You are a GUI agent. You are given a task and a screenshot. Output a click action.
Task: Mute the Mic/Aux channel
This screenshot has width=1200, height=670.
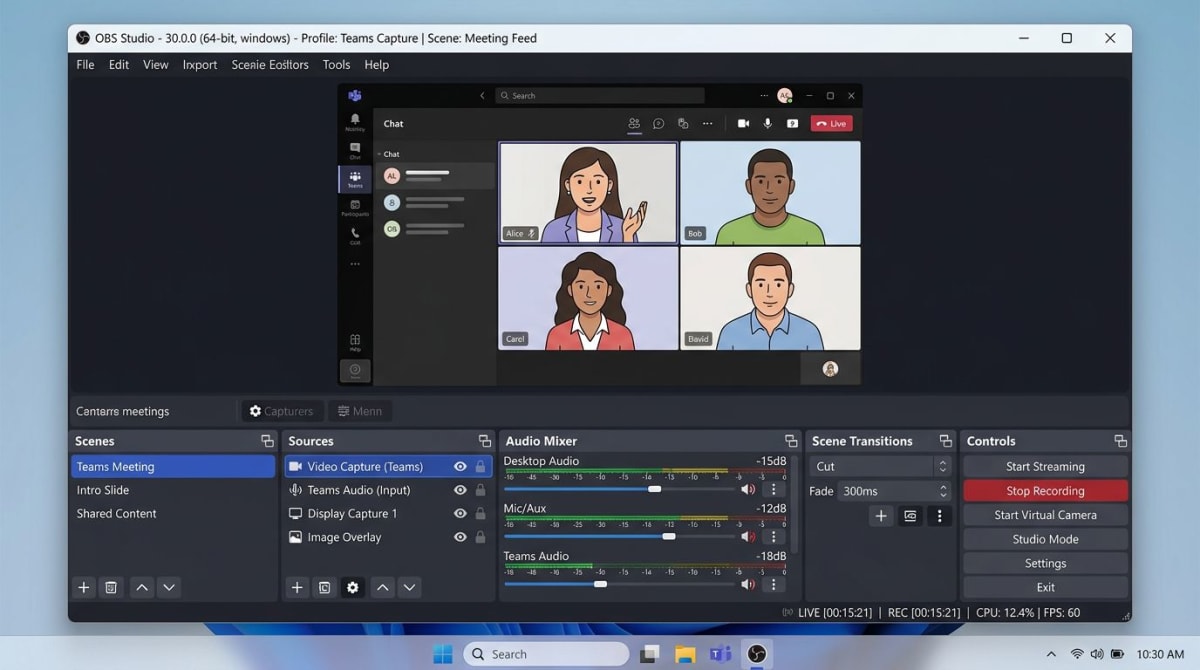pos(747,537)
